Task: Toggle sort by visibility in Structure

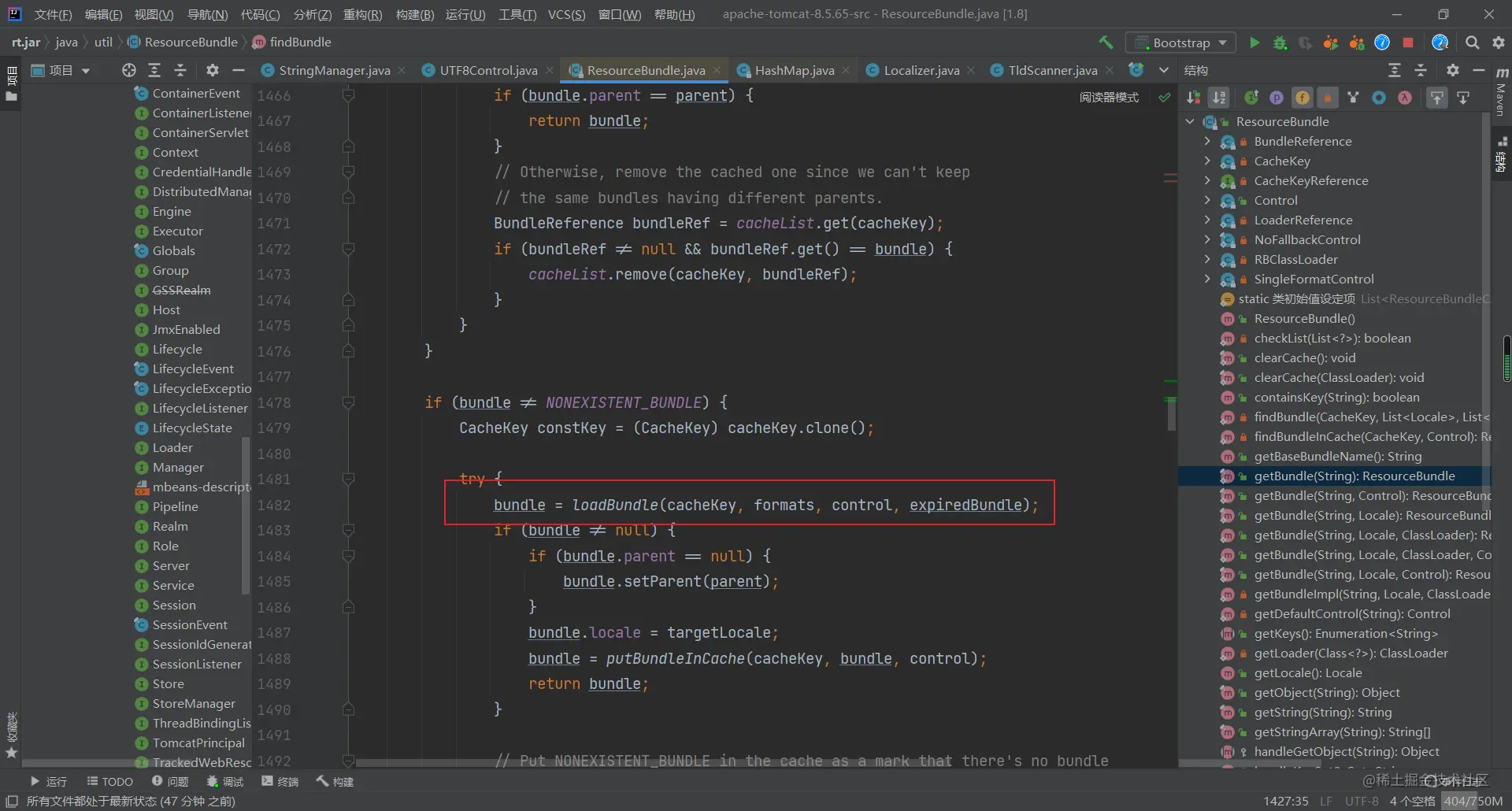Action: pos(1194,98)
